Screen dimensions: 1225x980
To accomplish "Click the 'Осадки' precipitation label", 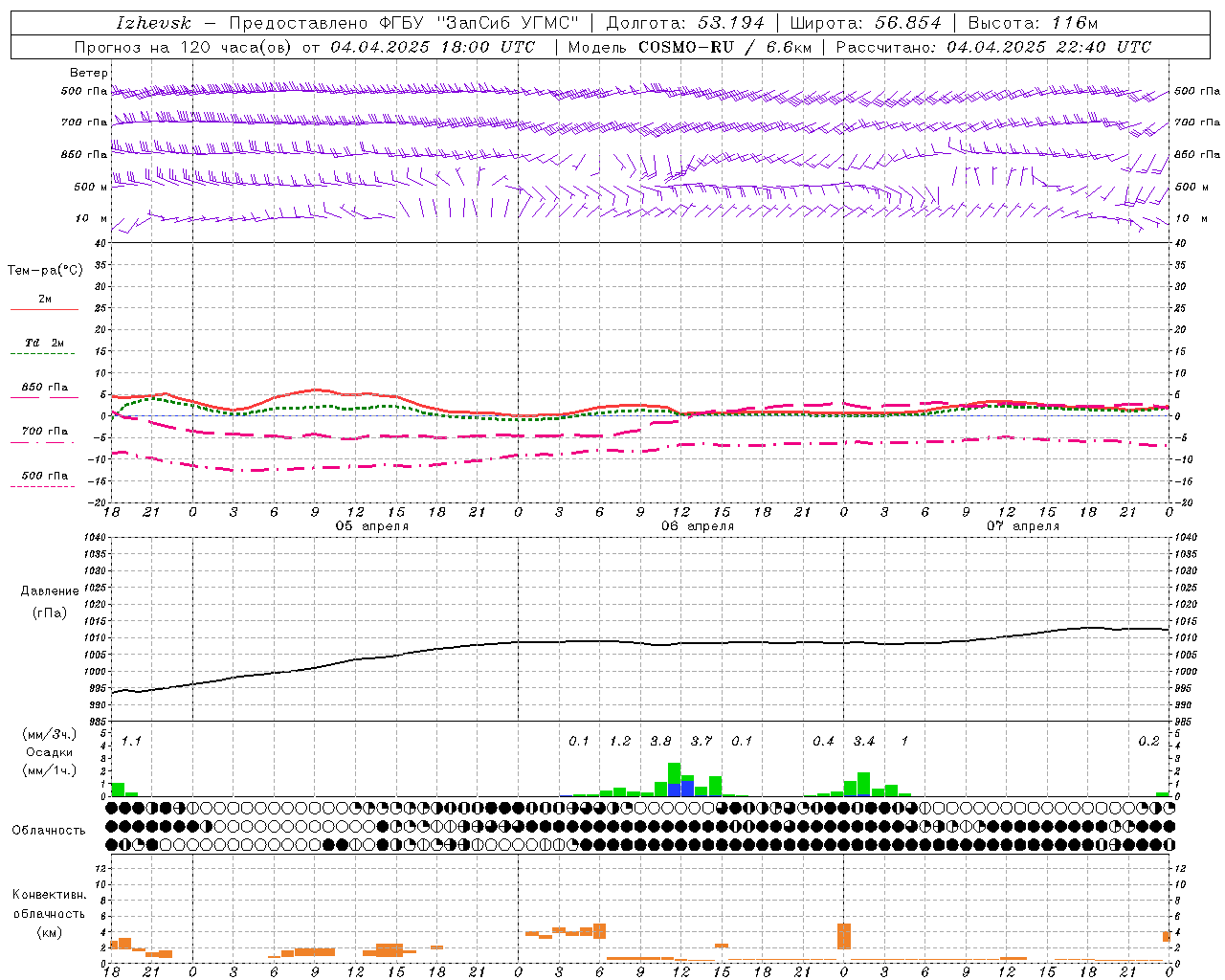I will 49,752.
